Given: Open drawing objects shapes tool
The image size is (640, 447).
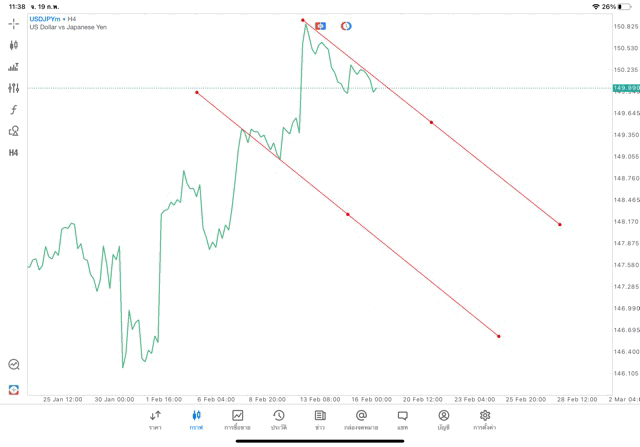Looking at the screenshot, I should click(13, 130).
